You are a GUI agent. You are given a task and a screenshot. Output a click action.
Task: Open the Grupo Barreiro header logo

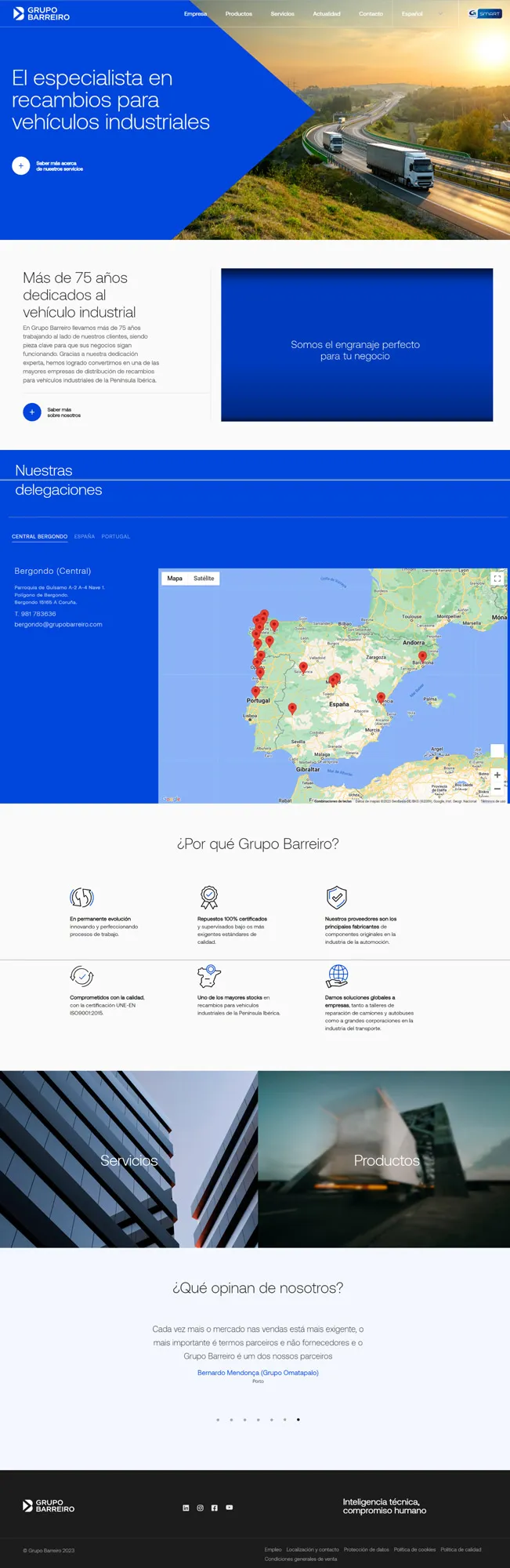42,14
